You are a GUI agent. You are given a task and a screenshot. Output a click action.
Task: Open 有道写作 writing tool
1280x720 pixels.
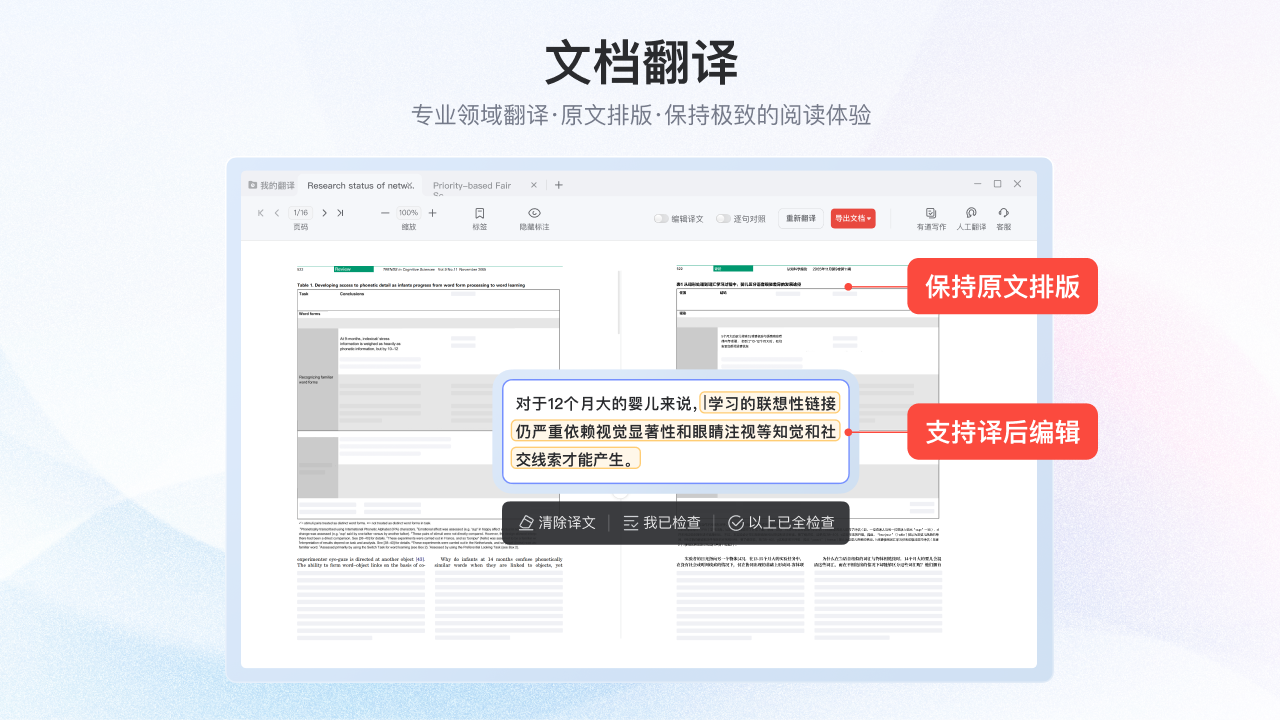[x=931, y=214]
